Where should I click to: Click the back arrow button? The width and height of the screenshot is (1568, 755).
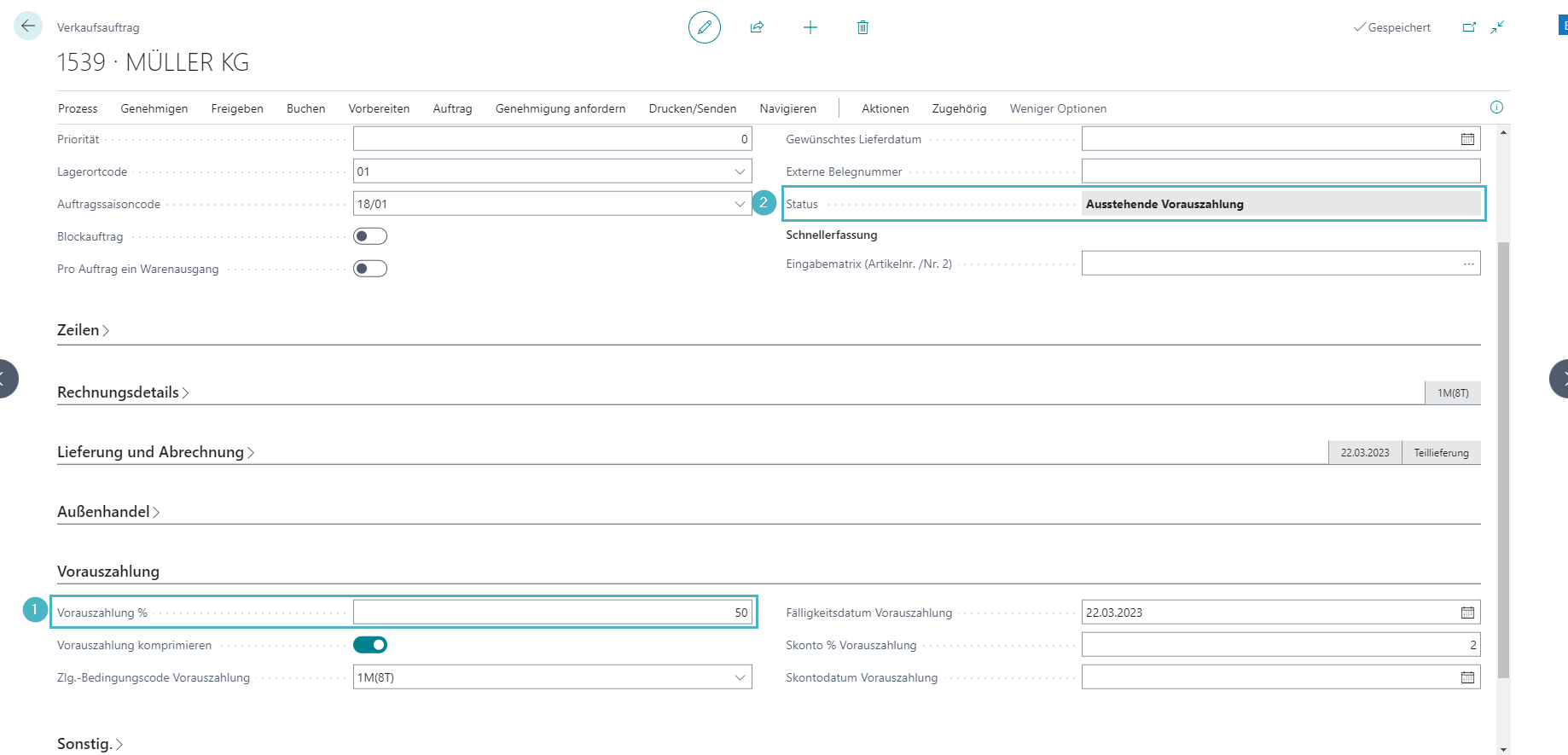click(28, 26)
